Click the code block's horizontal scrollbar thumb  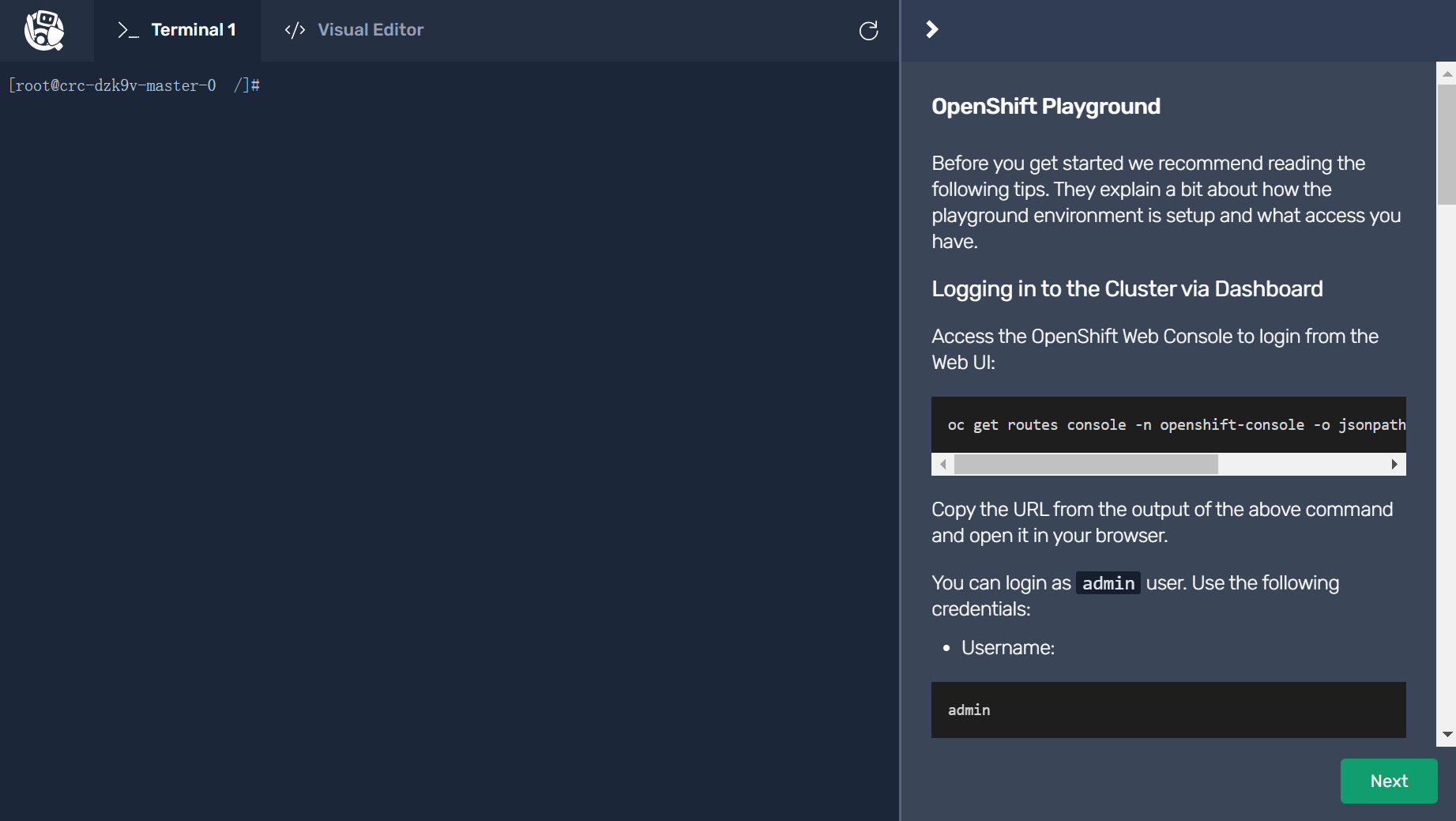click(1085, 464)
